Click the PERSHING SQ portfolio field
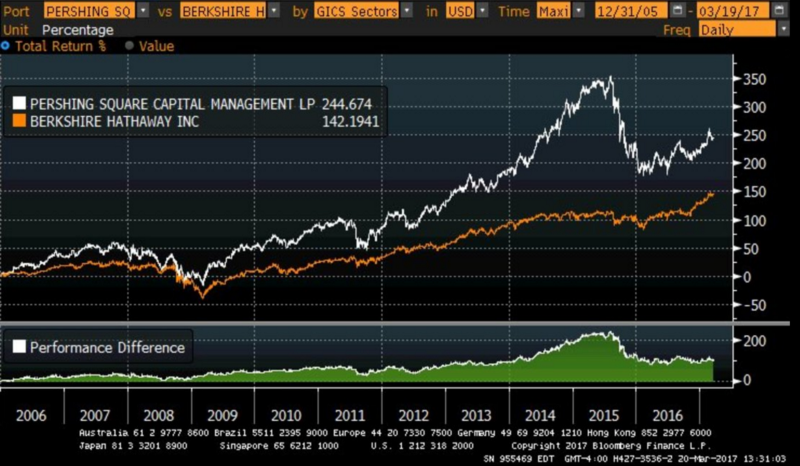This screenshot has height=466, width=800. pos(90,11)
